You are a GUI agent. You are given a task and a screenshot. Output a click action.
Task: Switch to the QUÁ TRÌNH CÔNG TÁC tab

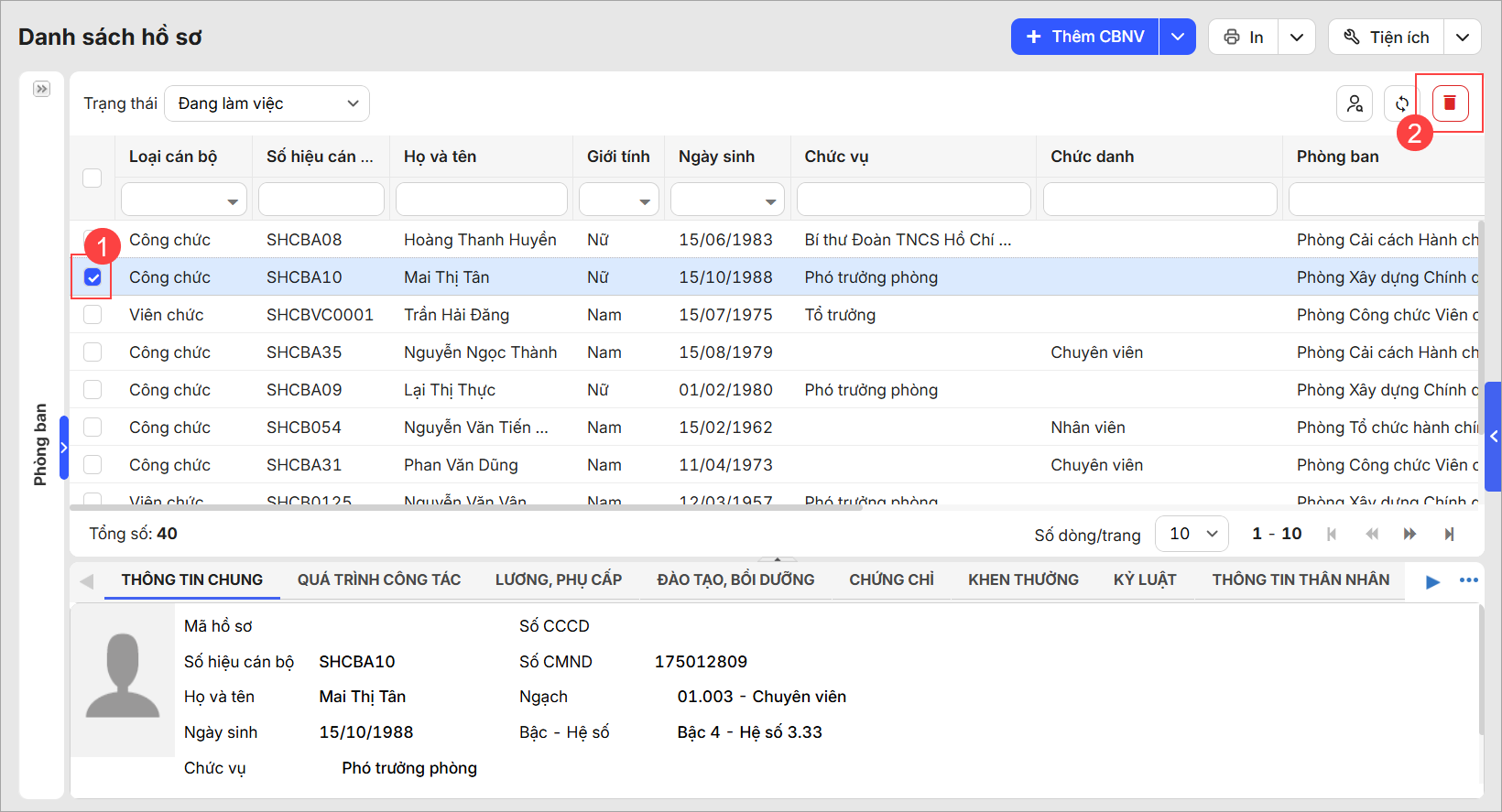[379, 579]
